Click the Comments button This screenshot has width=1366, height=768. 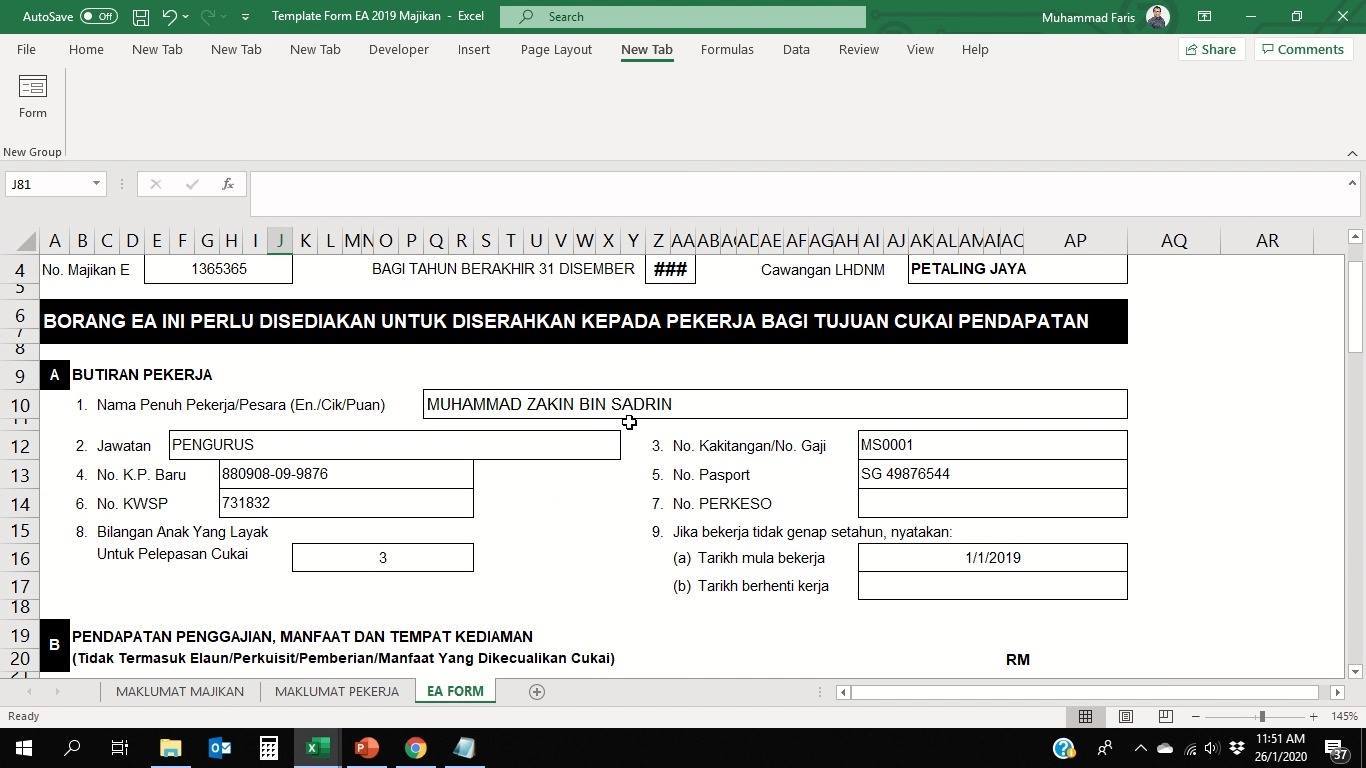[1302, 49]
